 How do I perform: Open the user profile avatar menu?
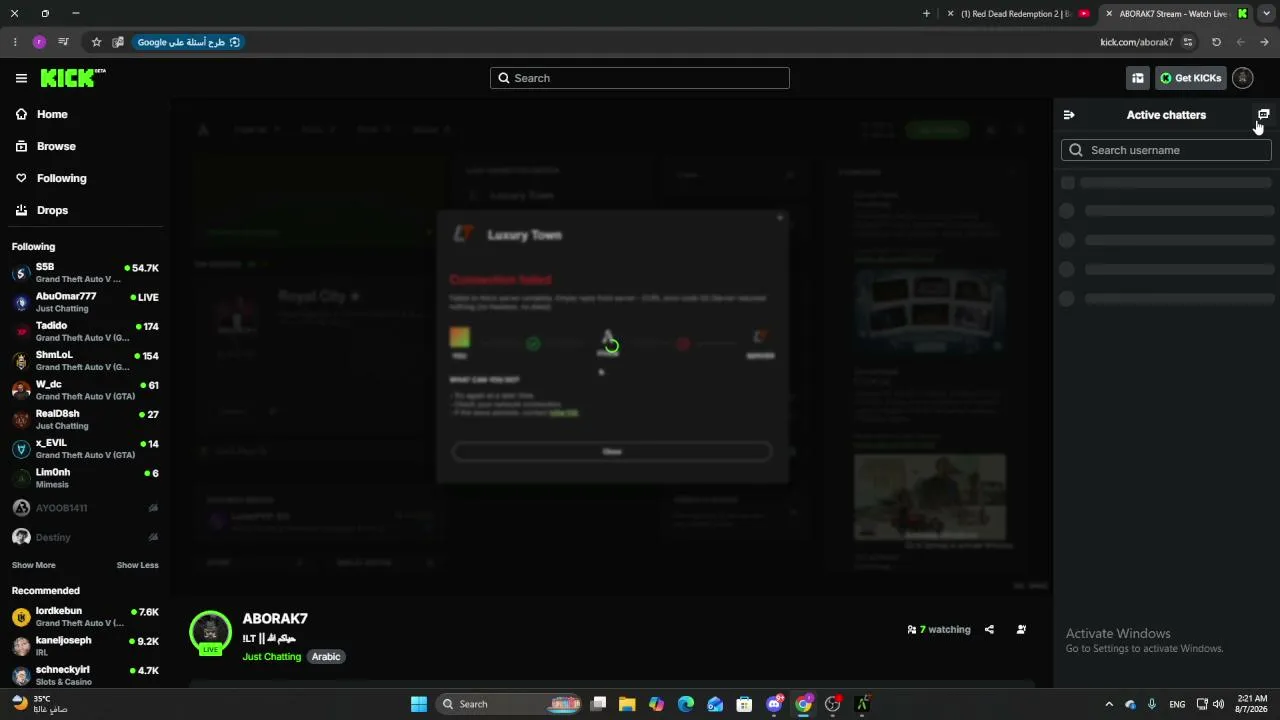tap(1242, 78)
